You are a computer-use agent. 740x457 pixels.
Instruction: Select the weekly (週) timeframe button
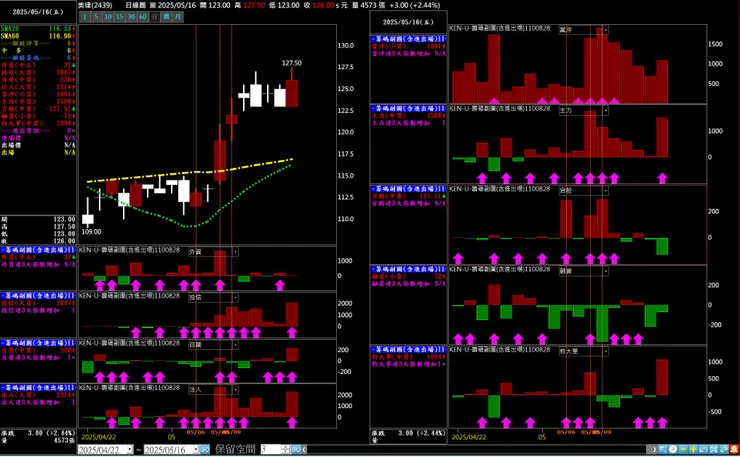166,17
